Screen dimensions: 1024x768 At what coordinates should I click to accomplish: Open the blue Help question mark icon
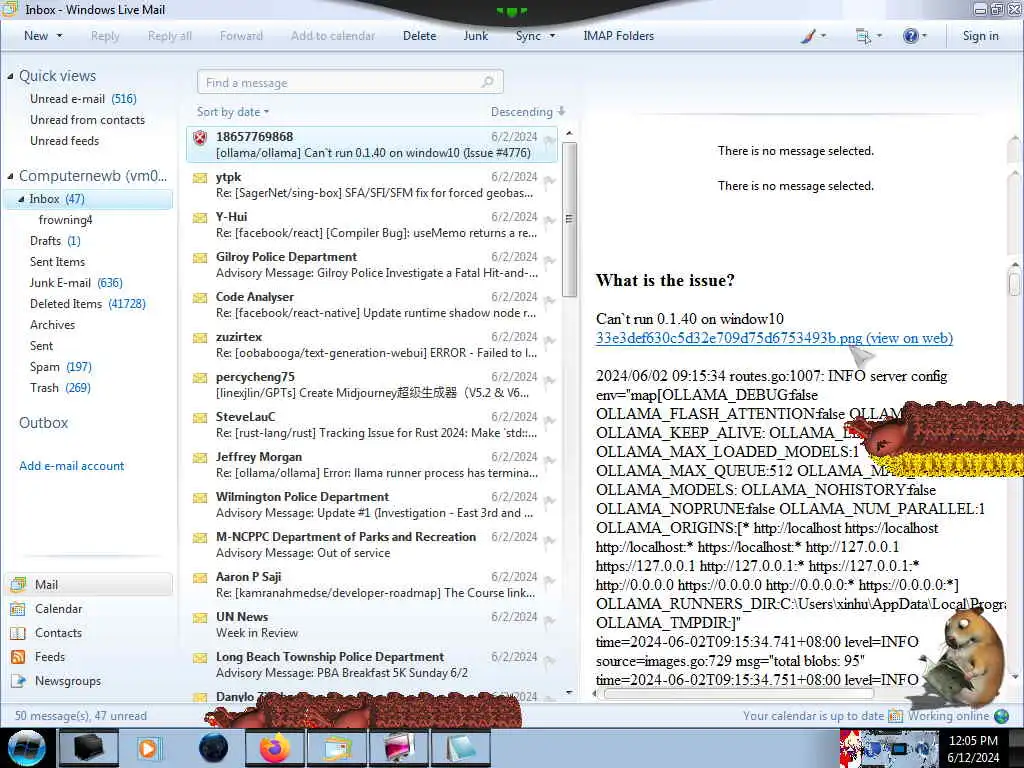[910, 36]
